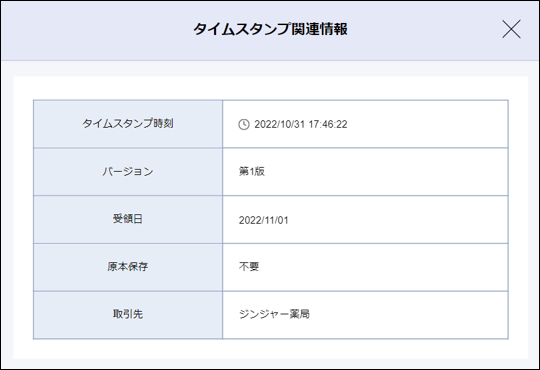Click empty area in the 第1版 row
540x370 pixels.
tap(386, 172)
